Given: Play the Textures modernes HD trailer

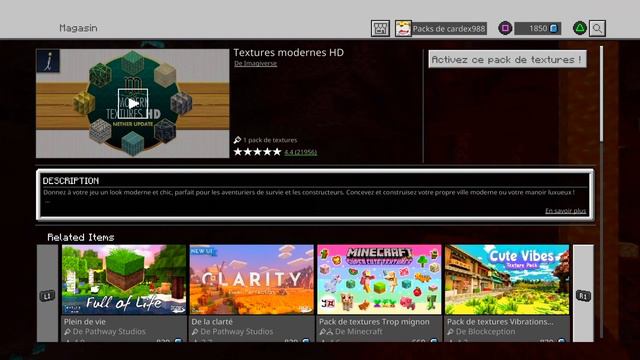Looking at the screenshot, I should coord(133,104).
